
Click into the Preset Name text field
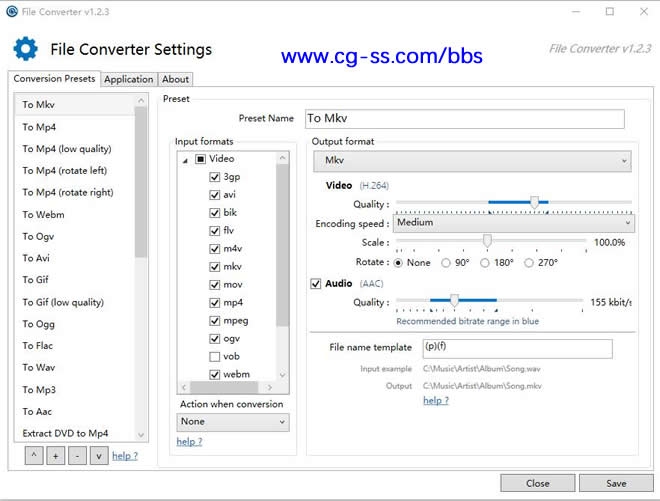(x=464, y=119)
